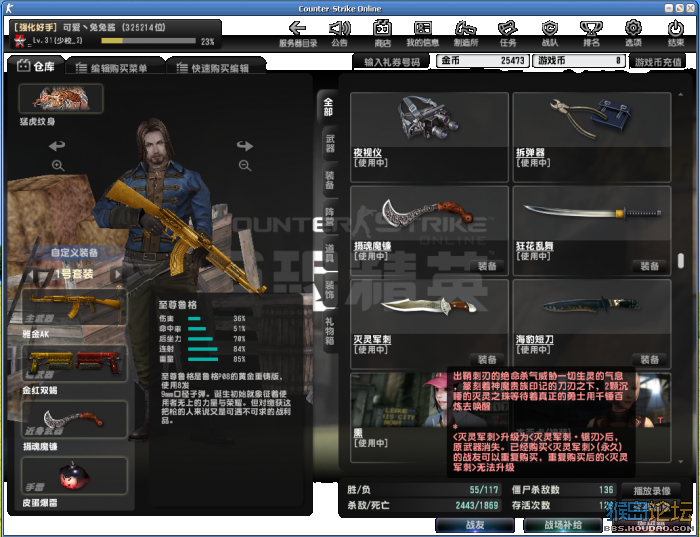This screenshot has width=700, height=537.
Task: Select the 装饰 category tab
Action: click(x=330, y=290)
